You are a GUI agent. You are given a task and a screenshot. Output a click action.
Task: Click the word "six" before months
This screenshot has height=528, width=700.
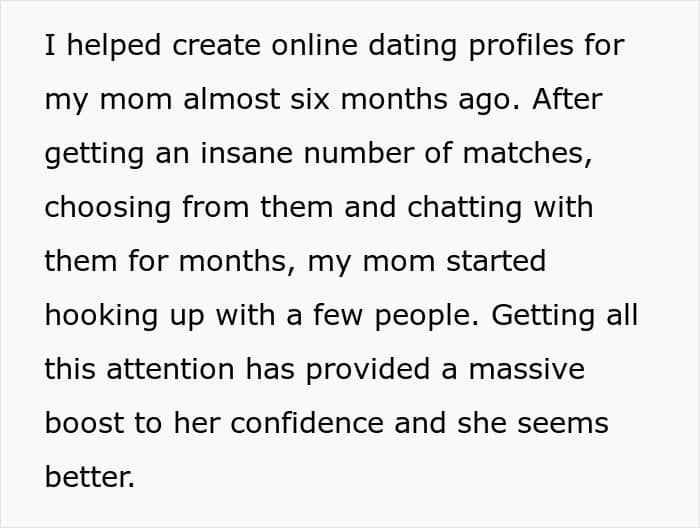pos(310,99)
